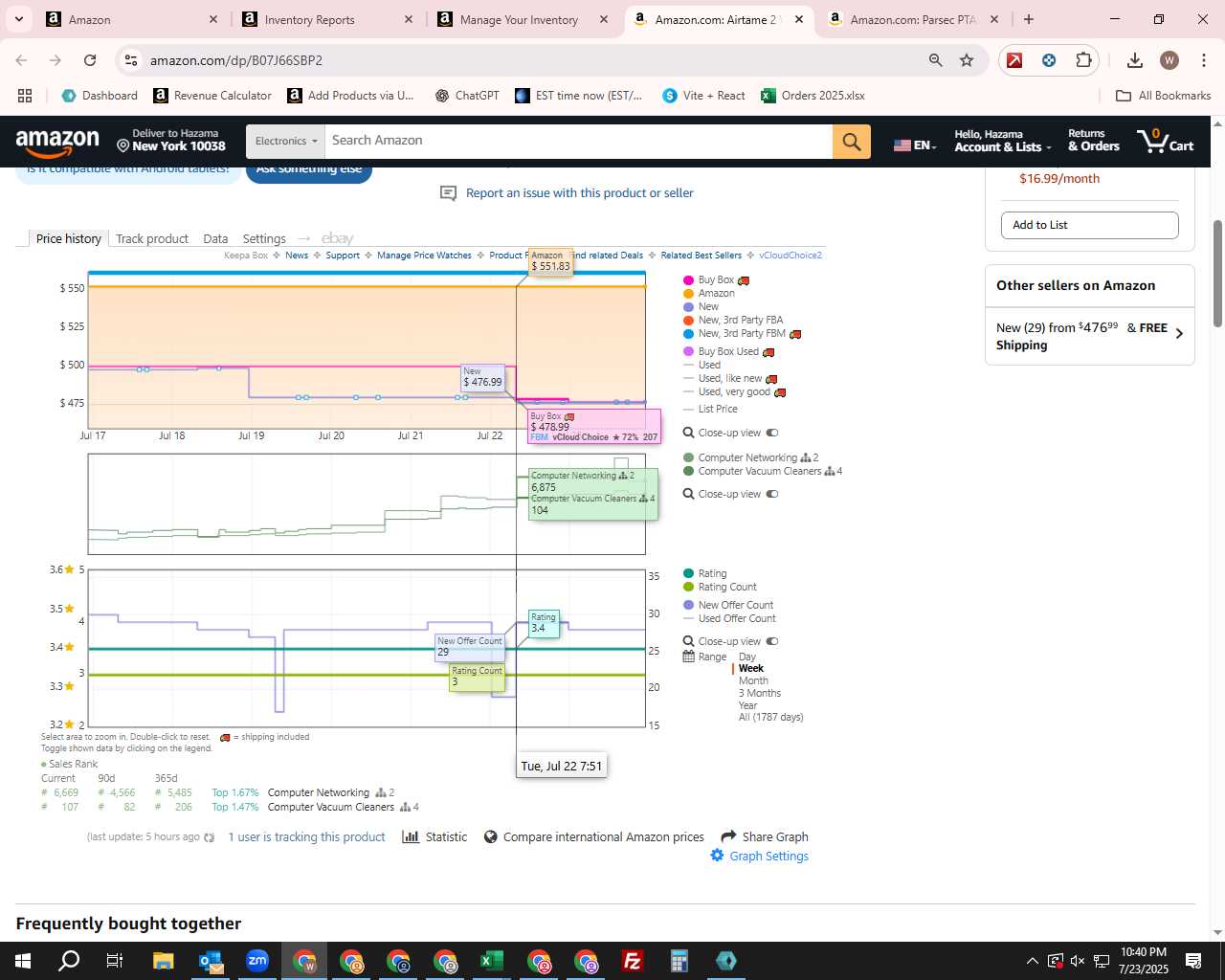This screenshot has width=1225, height=980.
Task: Click the report issue speech bubble icon
Action: click(x=448, y=193)
